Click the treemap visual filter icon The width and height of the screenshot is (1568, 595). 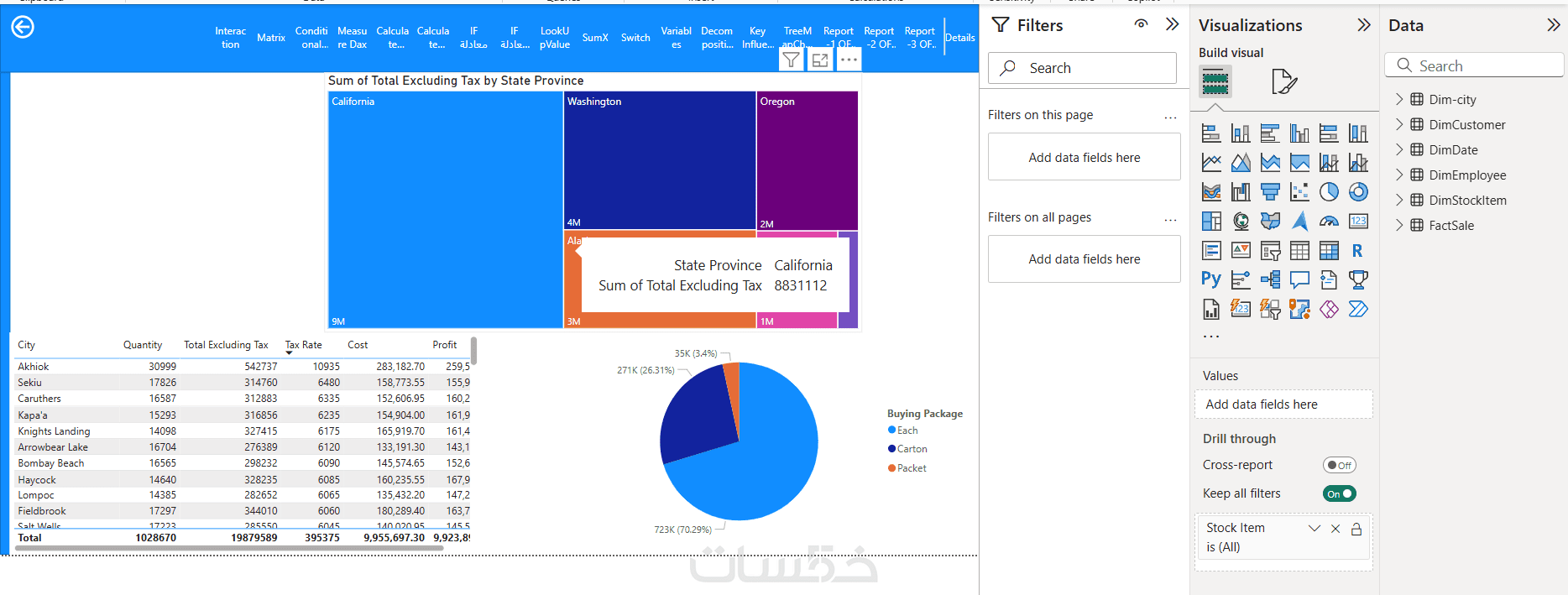791,60
